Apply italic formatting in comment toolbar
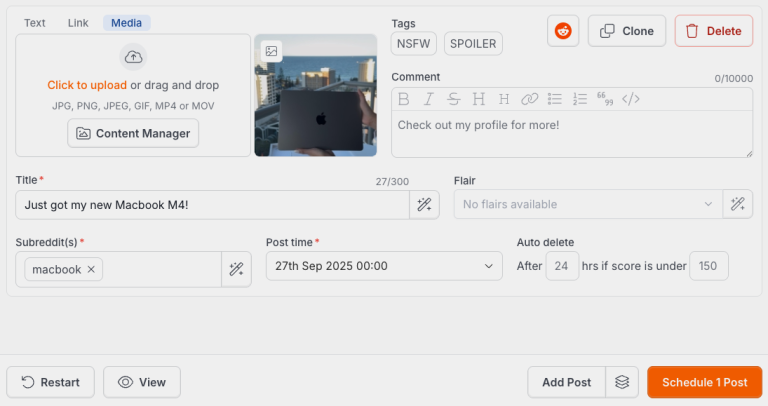 (x=428, y=98)
